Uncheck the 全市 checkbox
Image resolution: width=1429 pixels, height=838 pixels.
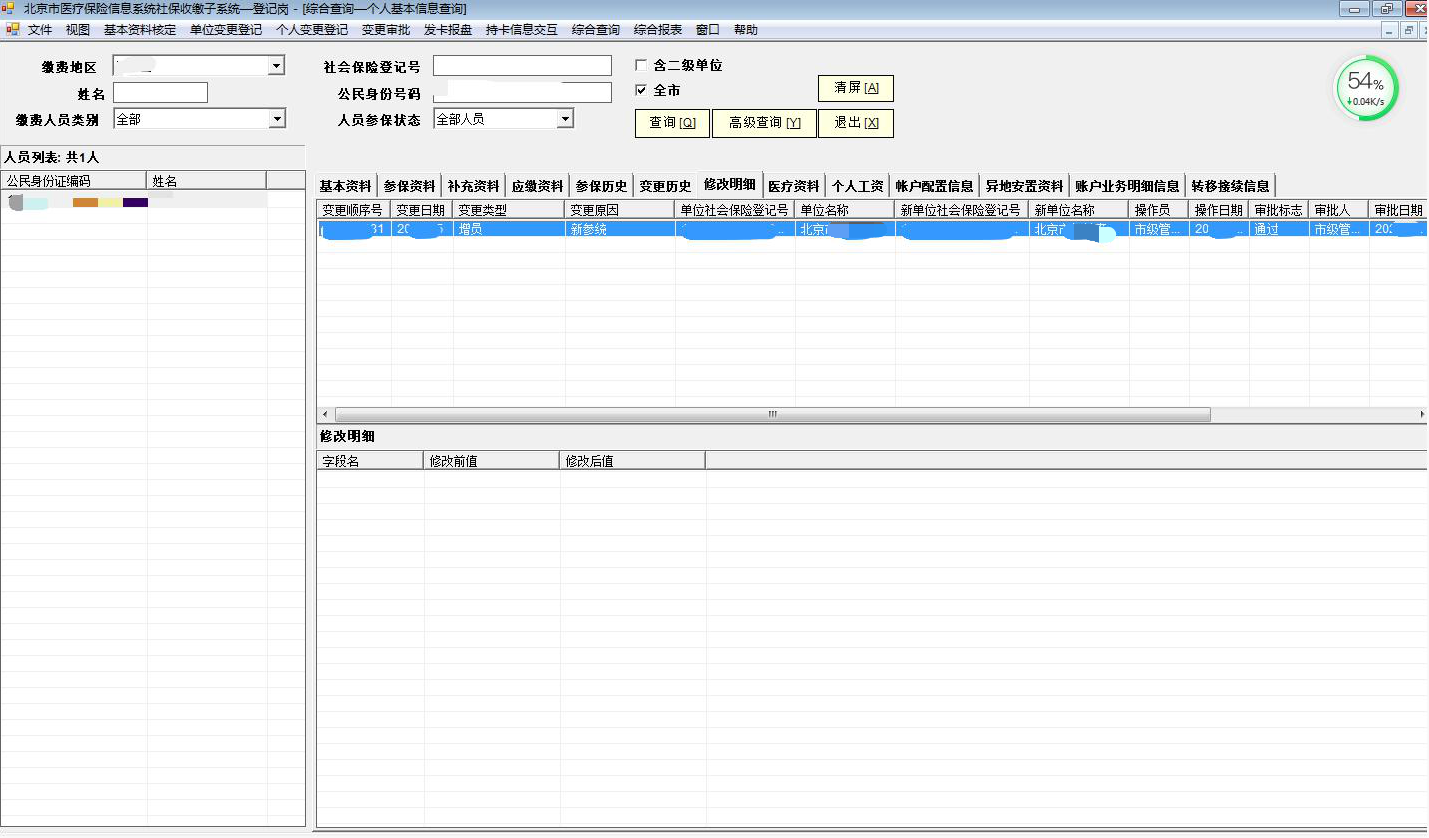(x=642, y=91)
